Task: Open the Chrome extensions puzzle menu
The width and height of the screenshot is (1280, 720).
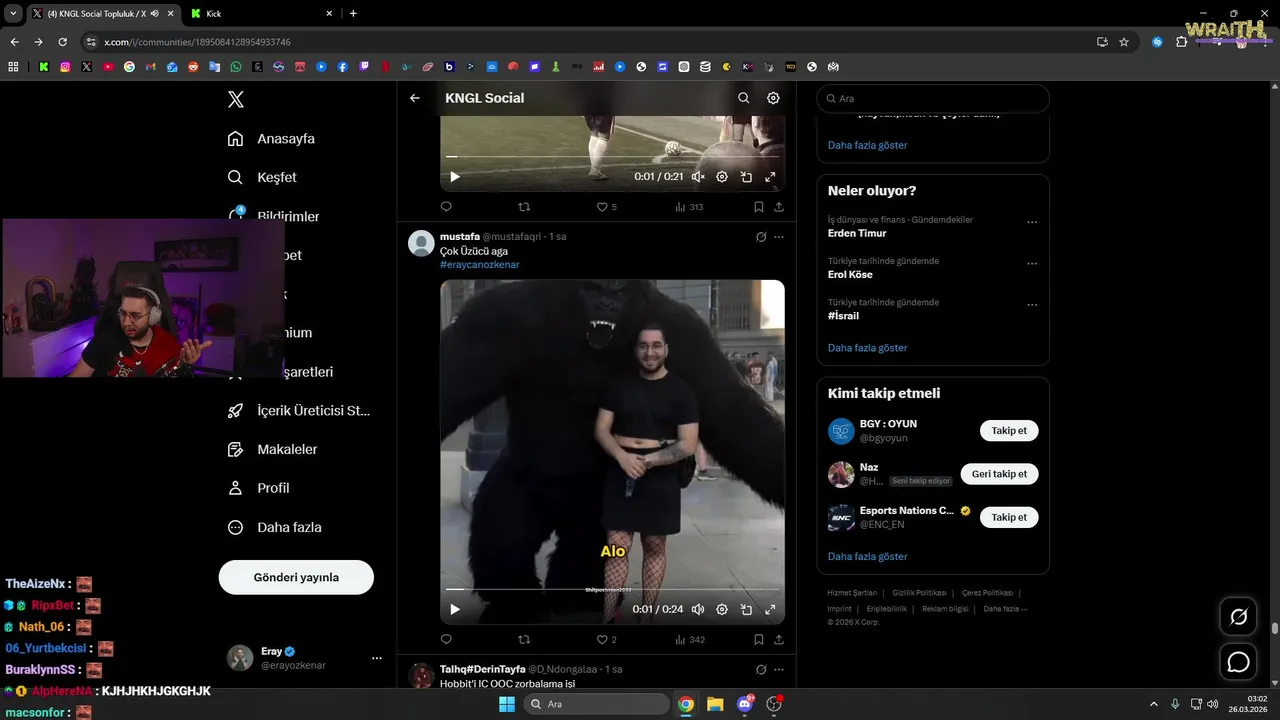Action: 1181,42
